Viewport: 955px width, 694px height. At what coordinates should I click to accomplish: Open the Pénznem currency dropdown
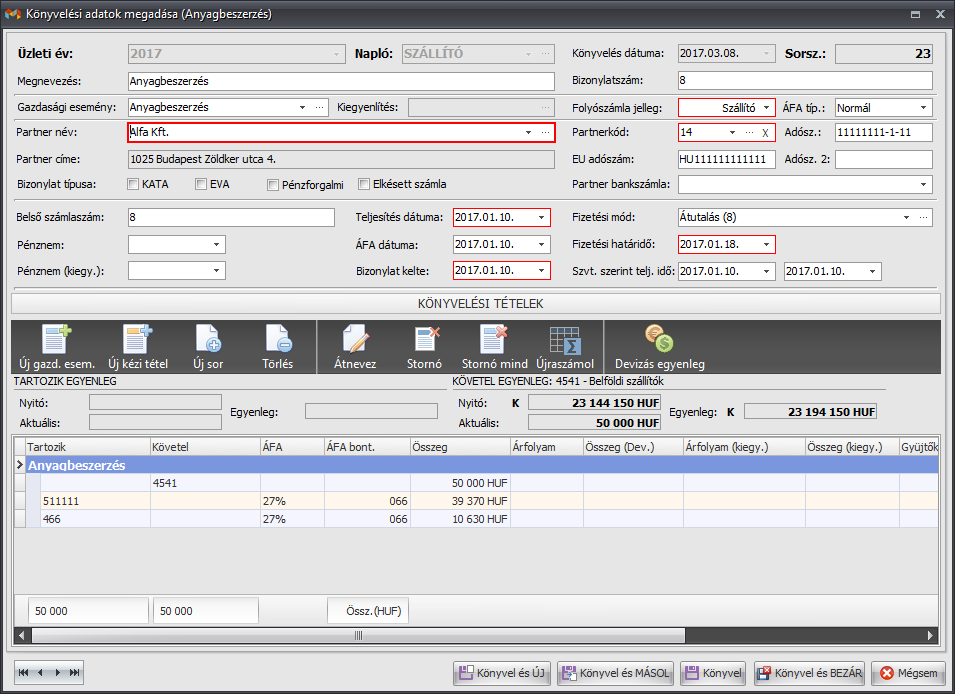tap(216, 244)
